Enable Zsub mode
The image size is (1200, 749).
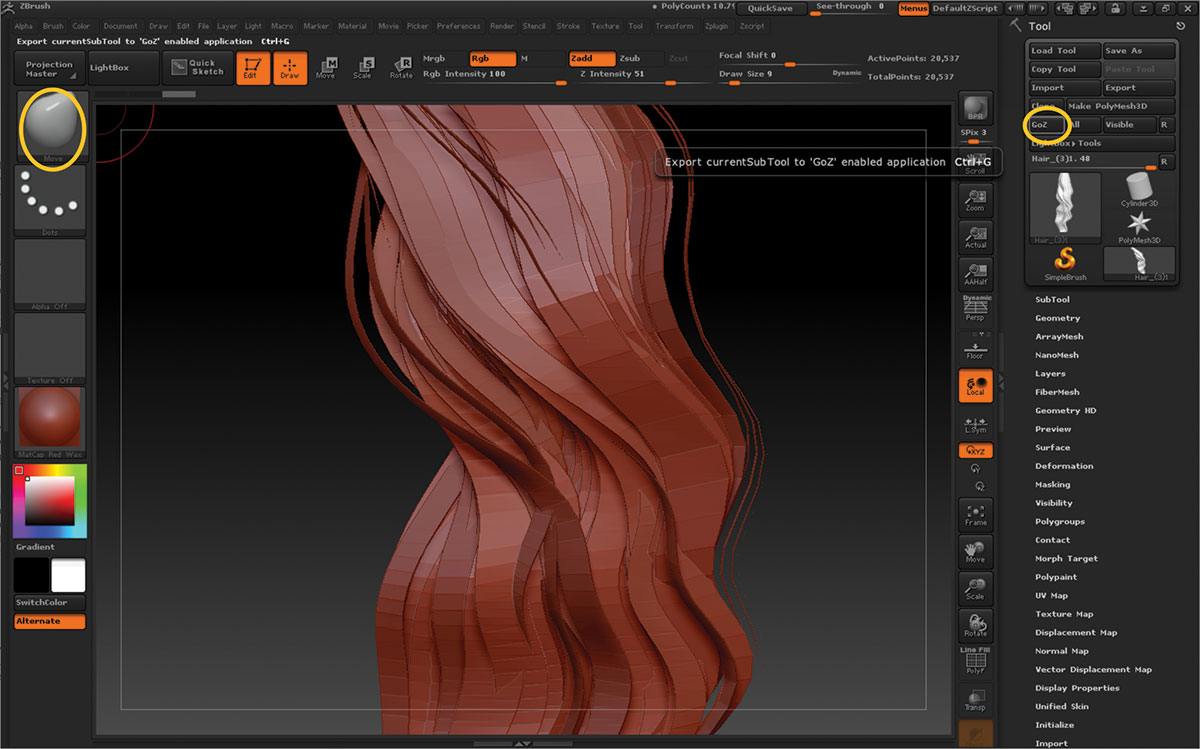pyautogui.click(x=639, y=58)
